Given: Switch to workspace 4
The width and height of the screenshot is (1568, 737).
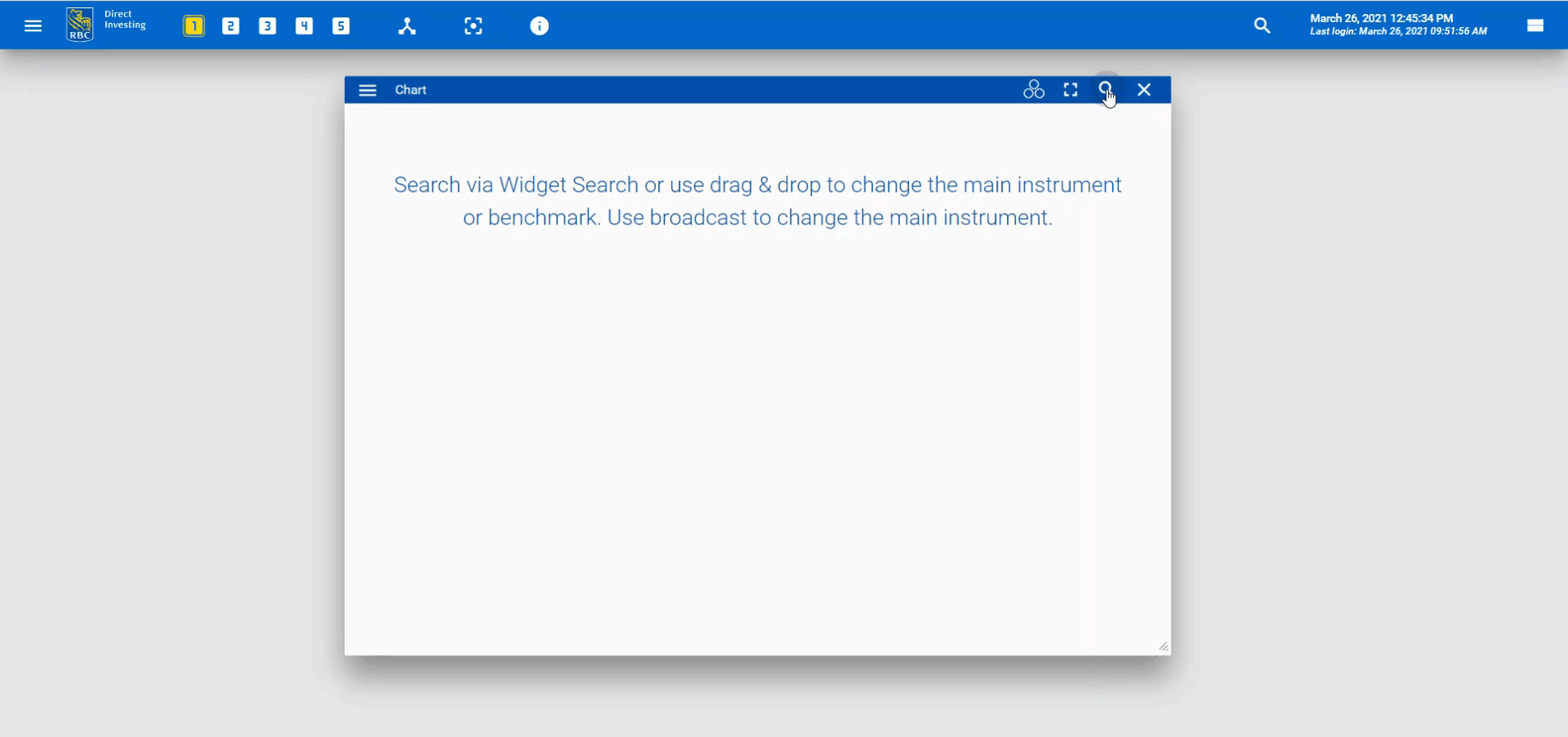Looking at the screenshot, I should [304, 26].
